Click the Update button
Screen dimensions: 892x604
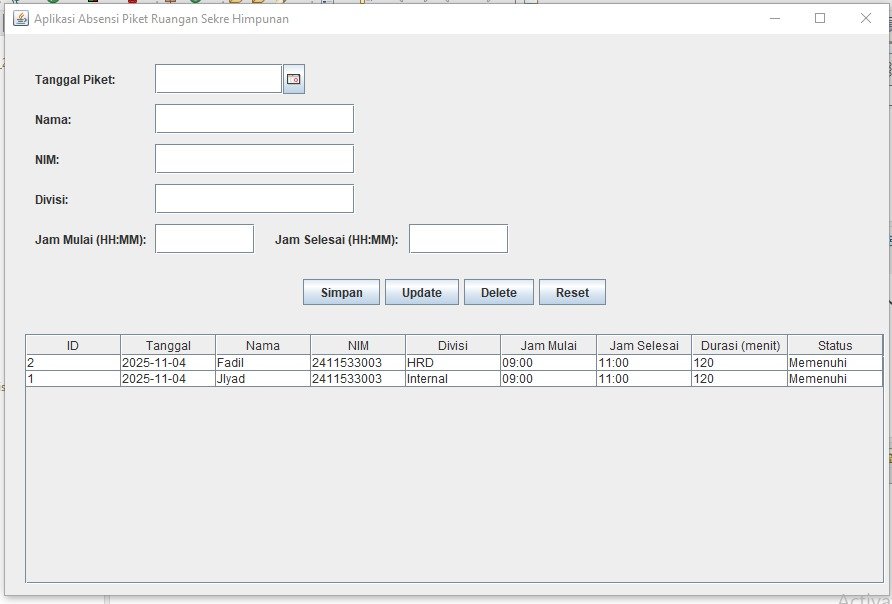pos(421,293)
